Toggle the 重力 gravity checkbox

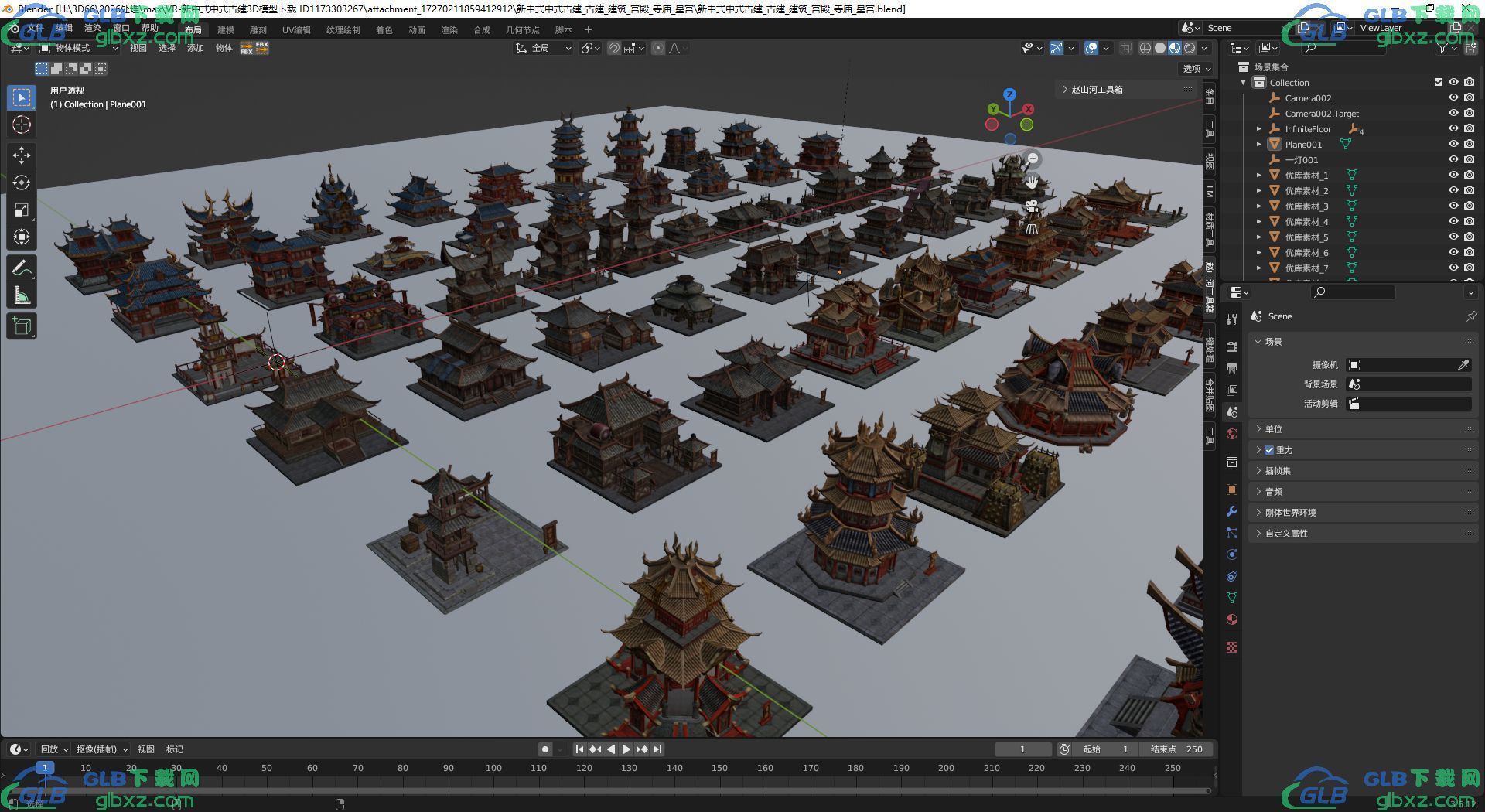[x=1269, y=450]
